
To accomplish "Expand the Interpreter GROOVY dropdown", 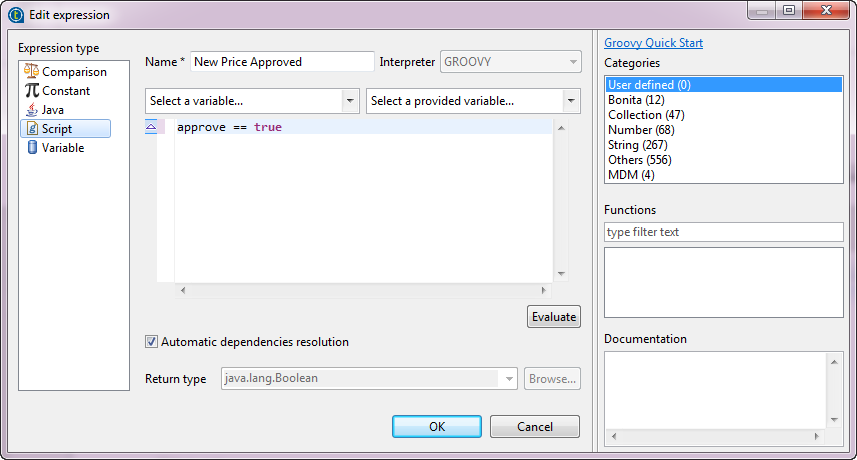I will (573, 62).
